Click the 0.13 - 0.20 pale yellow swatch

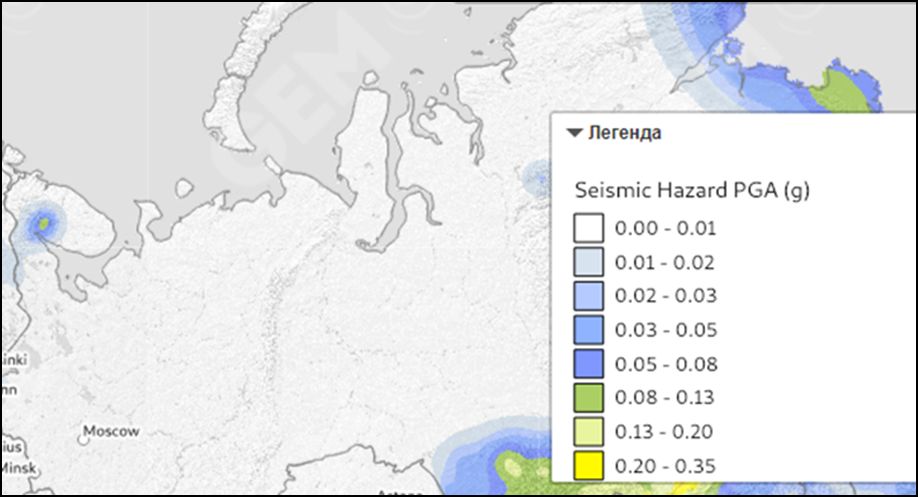tap(589, 432)
